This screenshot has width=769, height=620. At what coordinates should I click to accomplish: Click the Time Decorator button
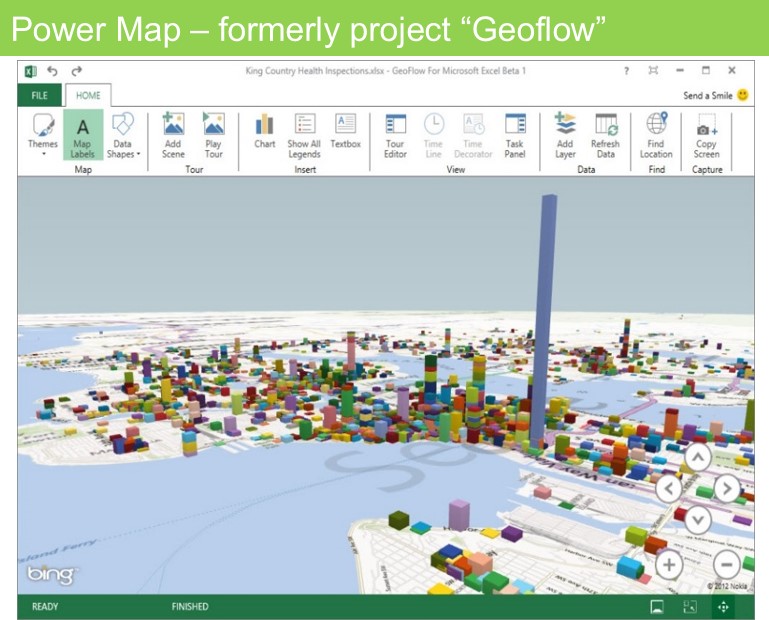click(x=473, y=134)
